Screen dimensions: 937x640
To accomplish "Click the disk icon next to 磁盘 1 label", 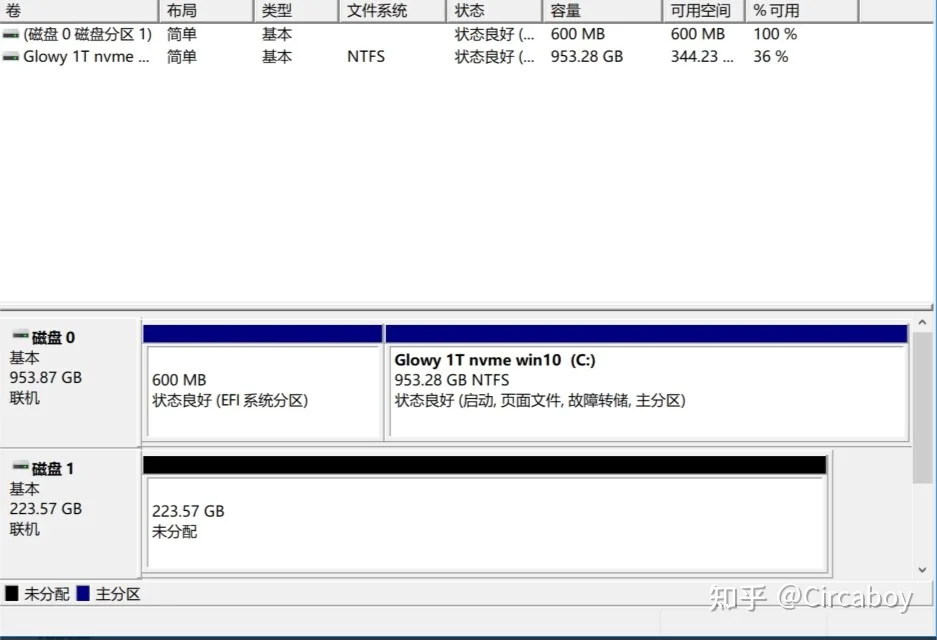I will [21, 466].
